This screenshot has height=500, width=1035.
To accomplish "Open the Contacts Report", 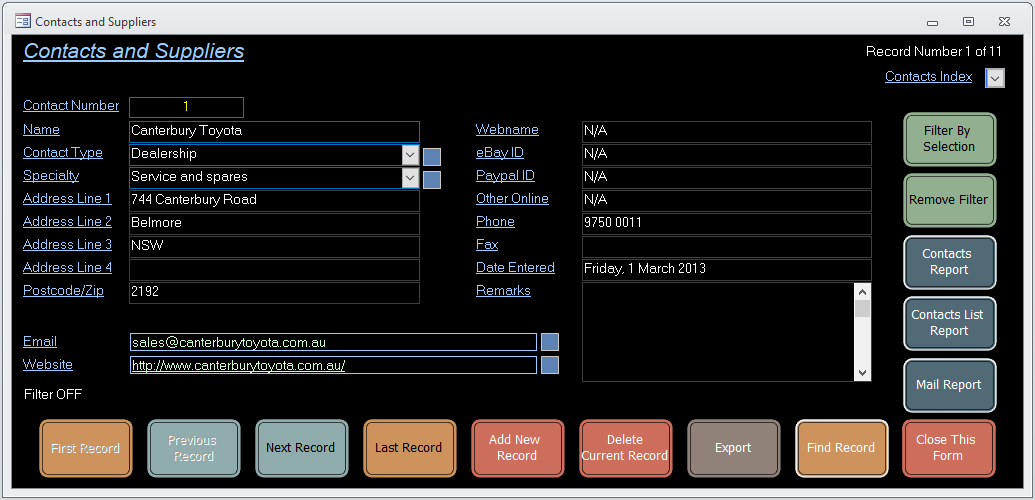I will point(949,262).
